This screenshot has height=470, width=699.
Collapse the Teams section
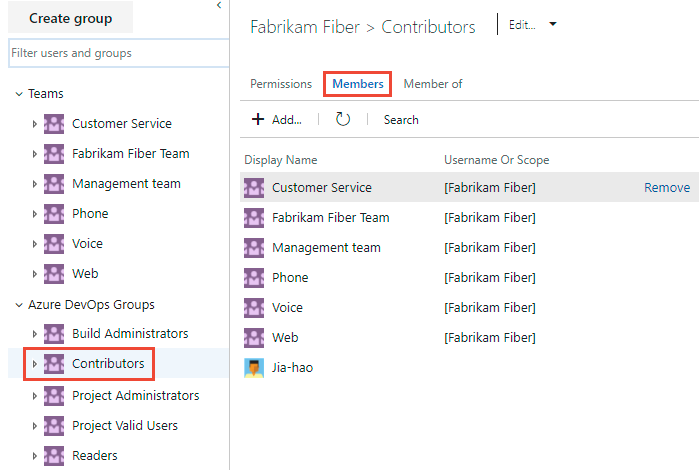point(18,94)
